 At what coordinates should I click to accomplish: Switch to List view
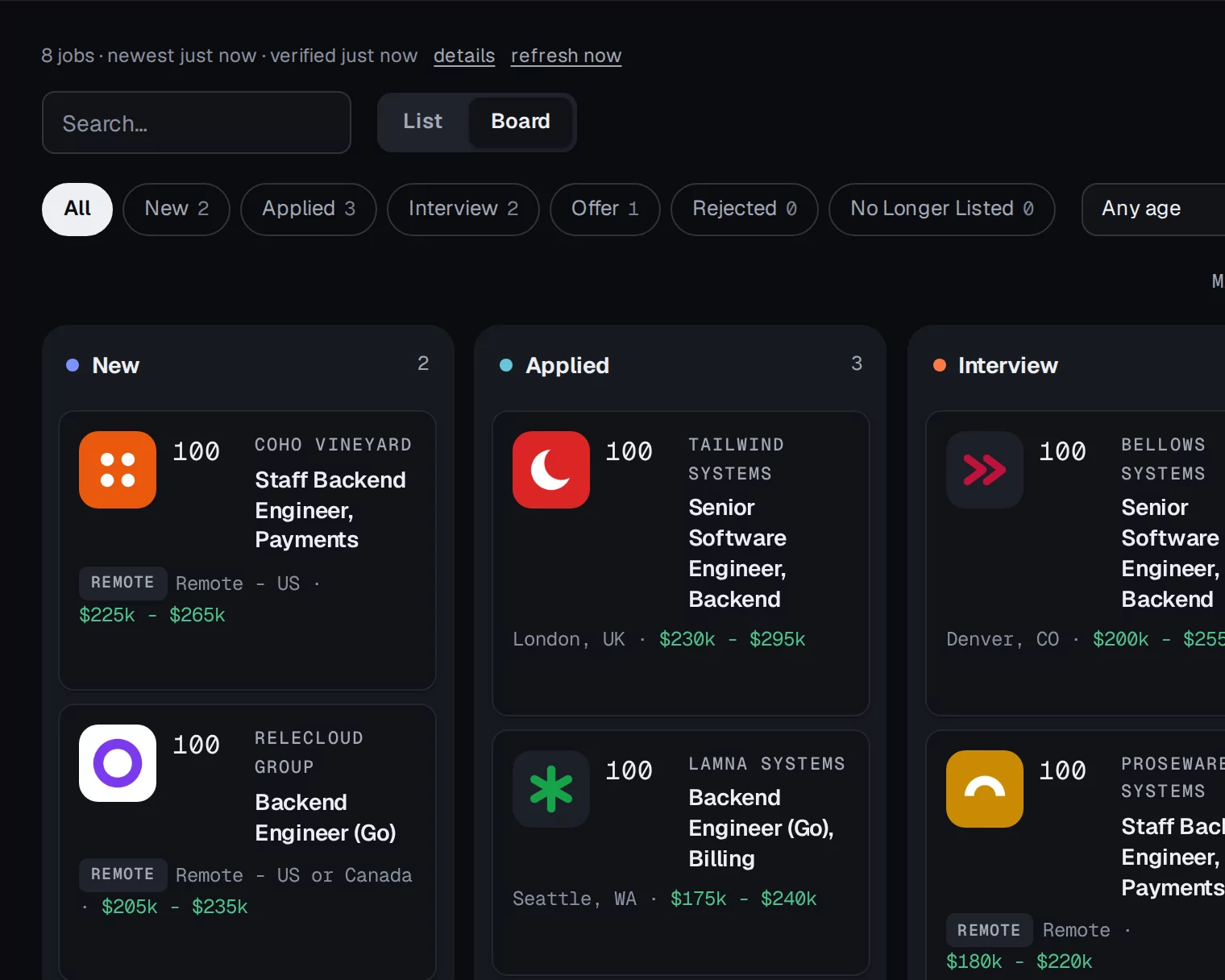pos(423,122)
